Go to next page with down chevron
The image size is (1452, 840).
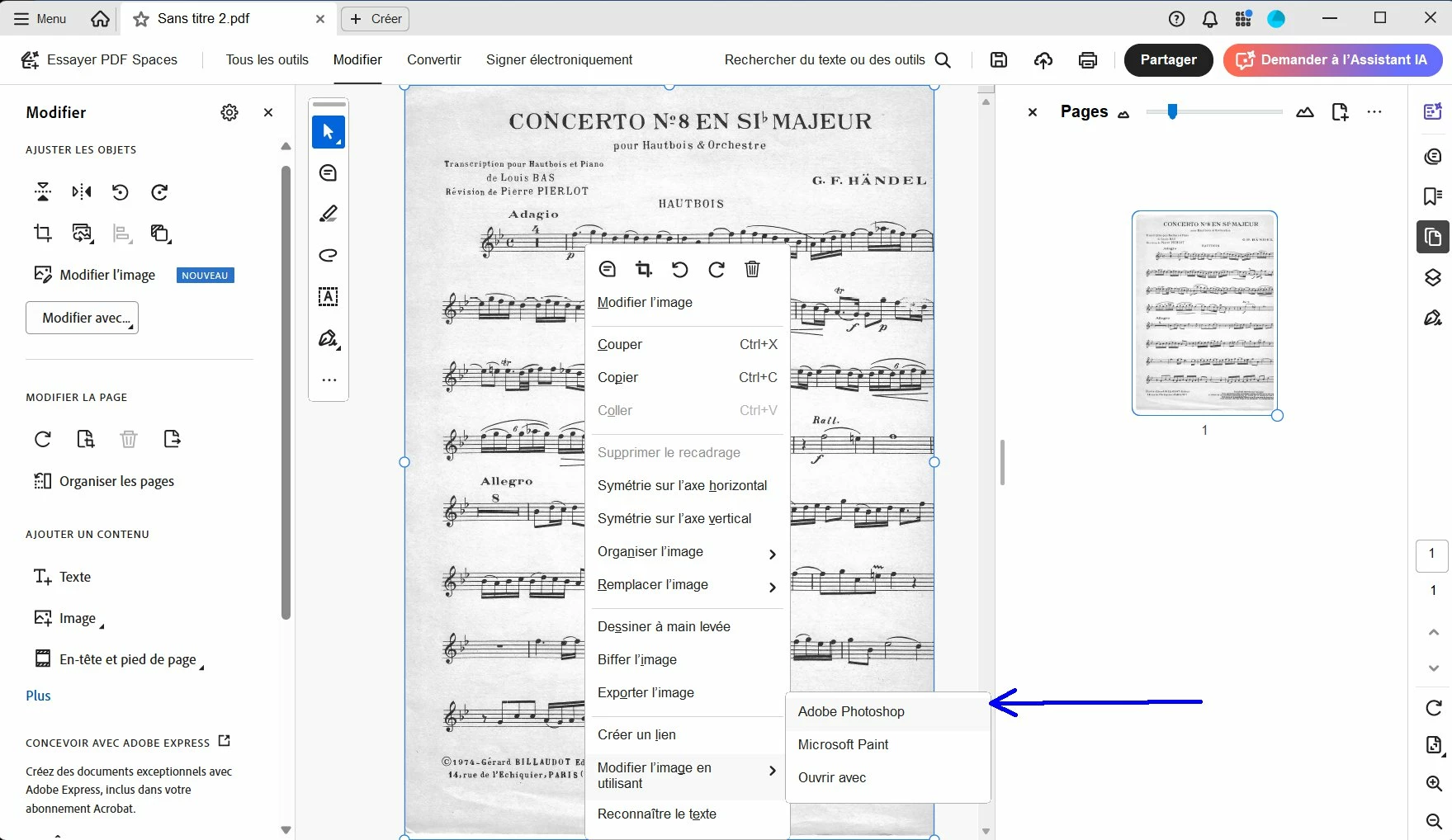[1434, 668]
